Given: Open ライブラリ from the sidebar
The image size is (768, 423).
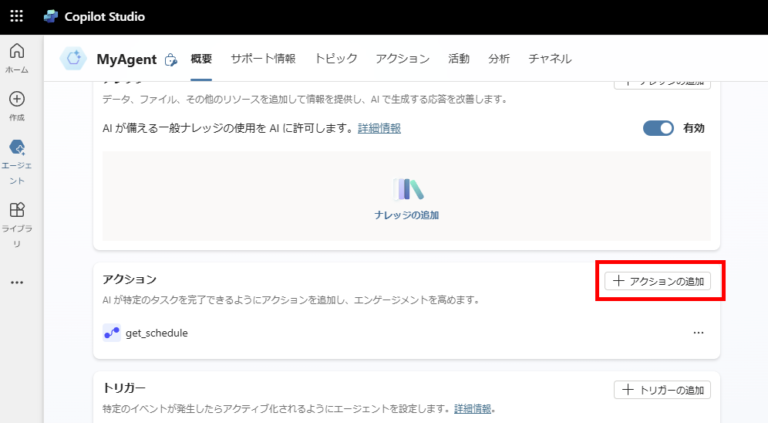Looking at the screenshot, I should coord(17,222).
